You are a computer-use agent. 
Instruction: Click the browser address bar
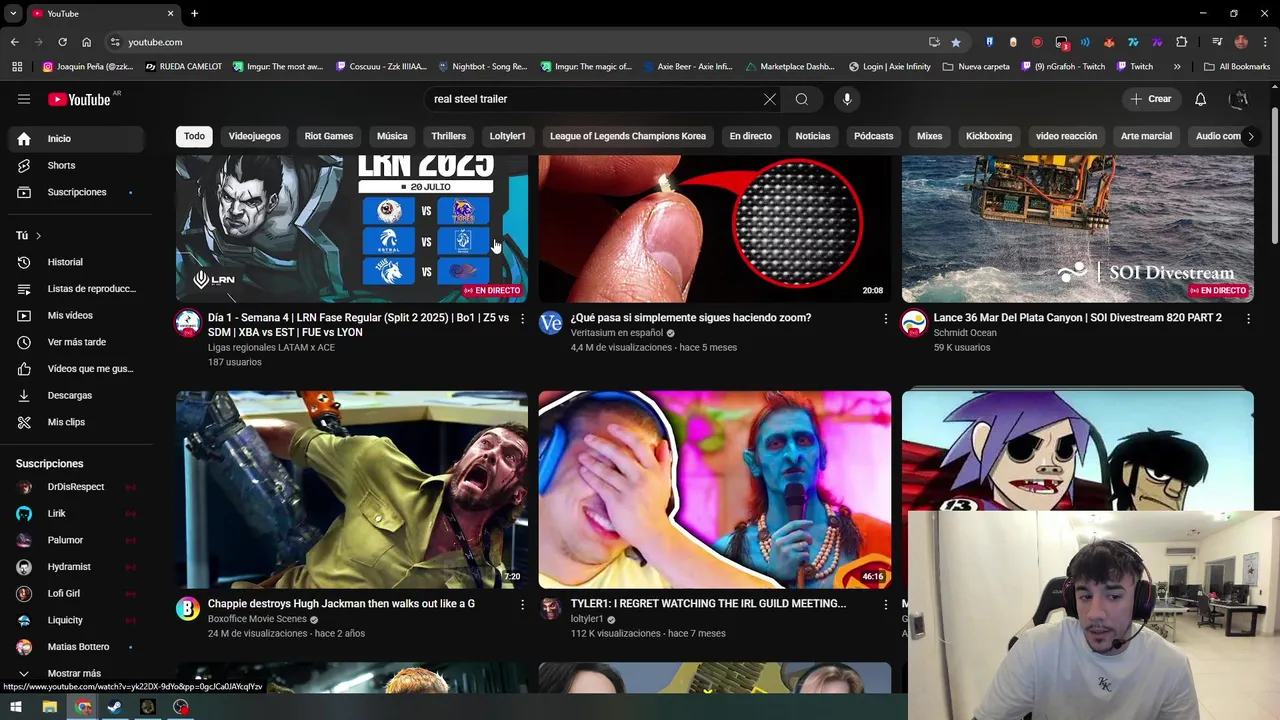coord(520,42)
